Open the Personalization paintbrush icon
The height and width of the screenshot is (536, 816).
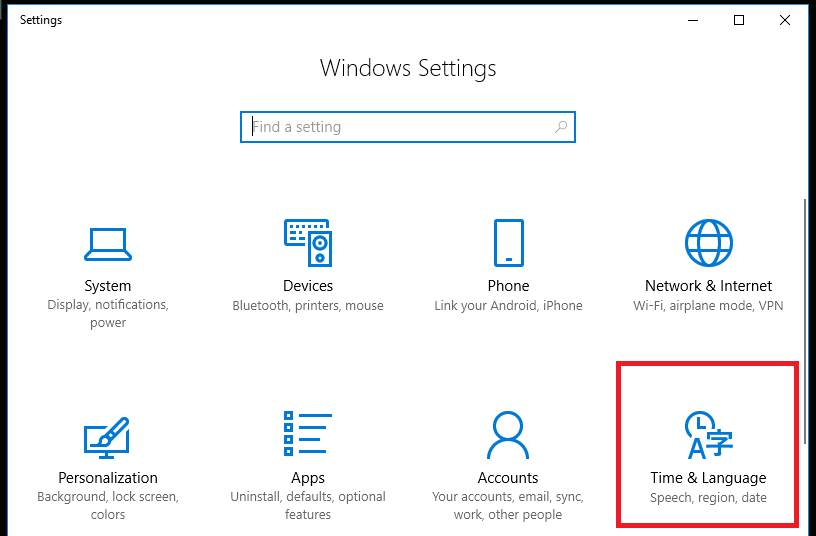107,437
